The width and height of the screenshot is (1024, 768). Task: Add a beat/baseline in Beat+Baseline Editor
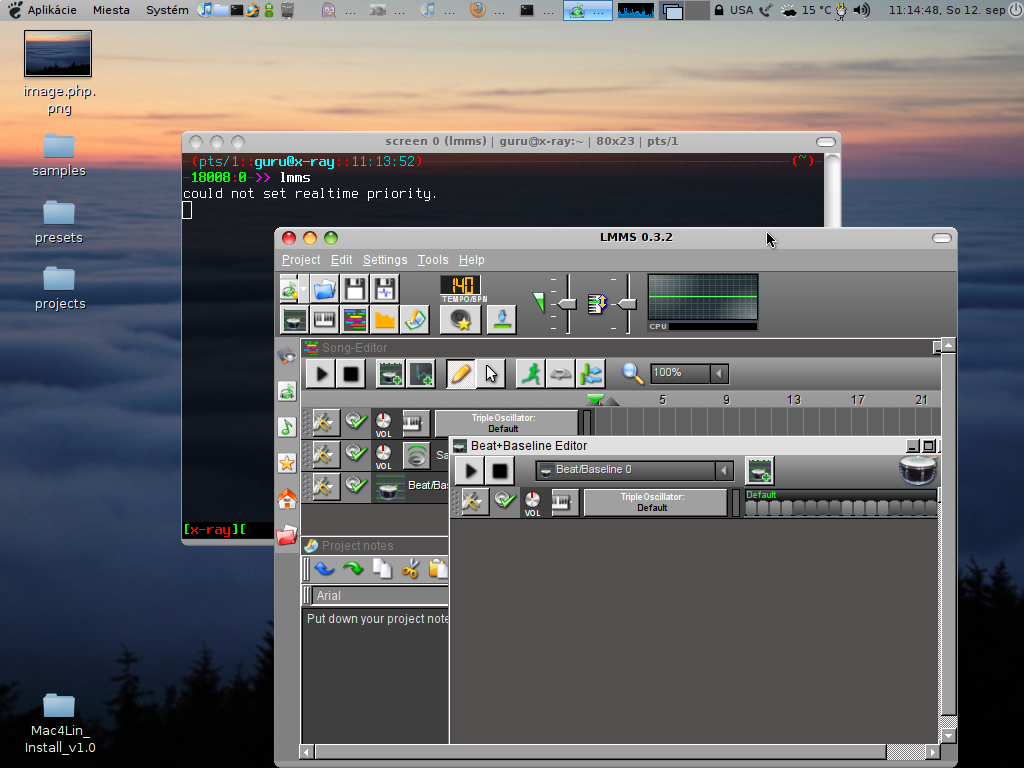[759, 470]
